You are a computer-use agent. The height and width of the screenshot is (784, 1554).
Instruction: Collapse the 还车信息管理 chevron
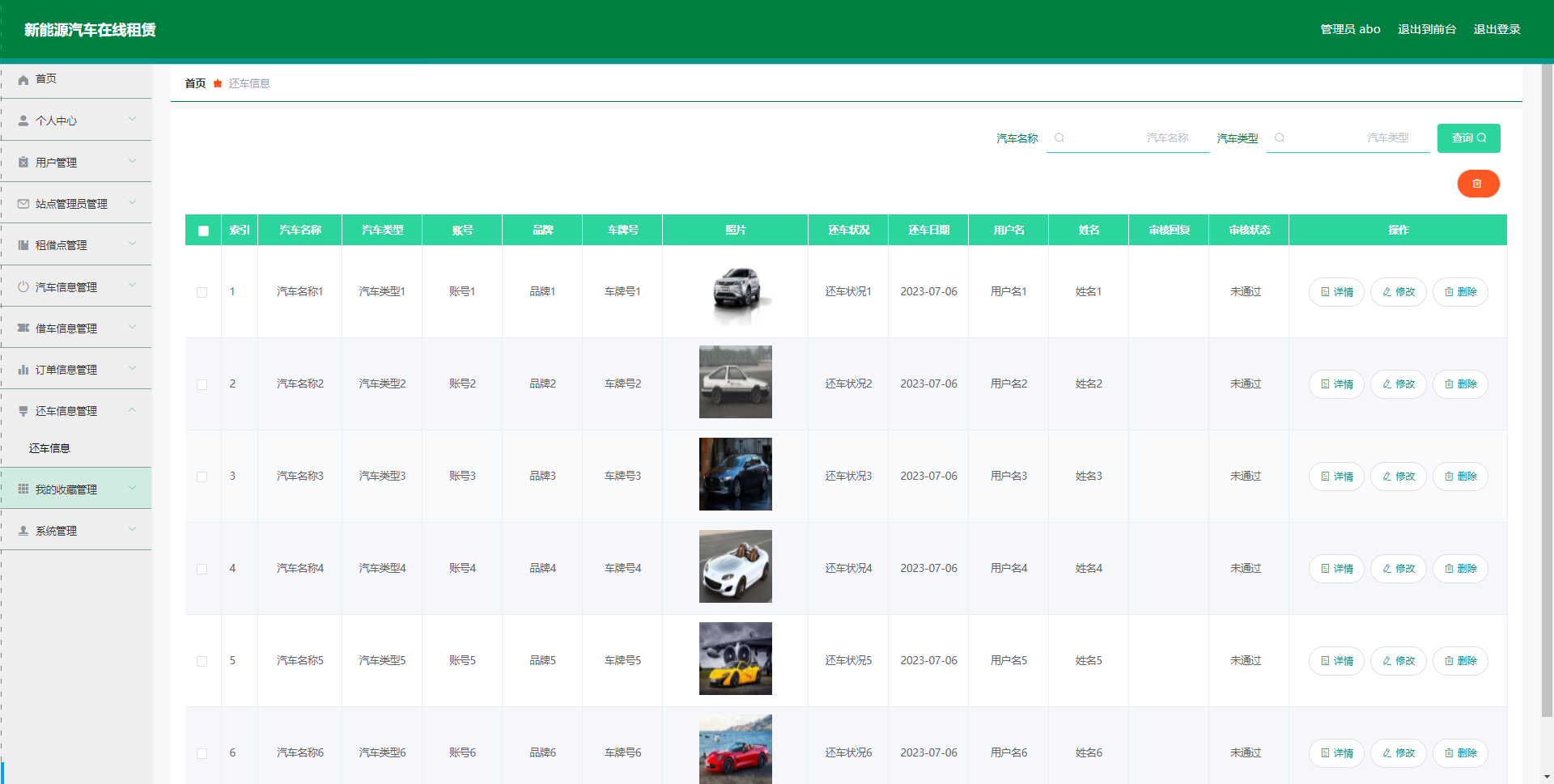point(132,410)
